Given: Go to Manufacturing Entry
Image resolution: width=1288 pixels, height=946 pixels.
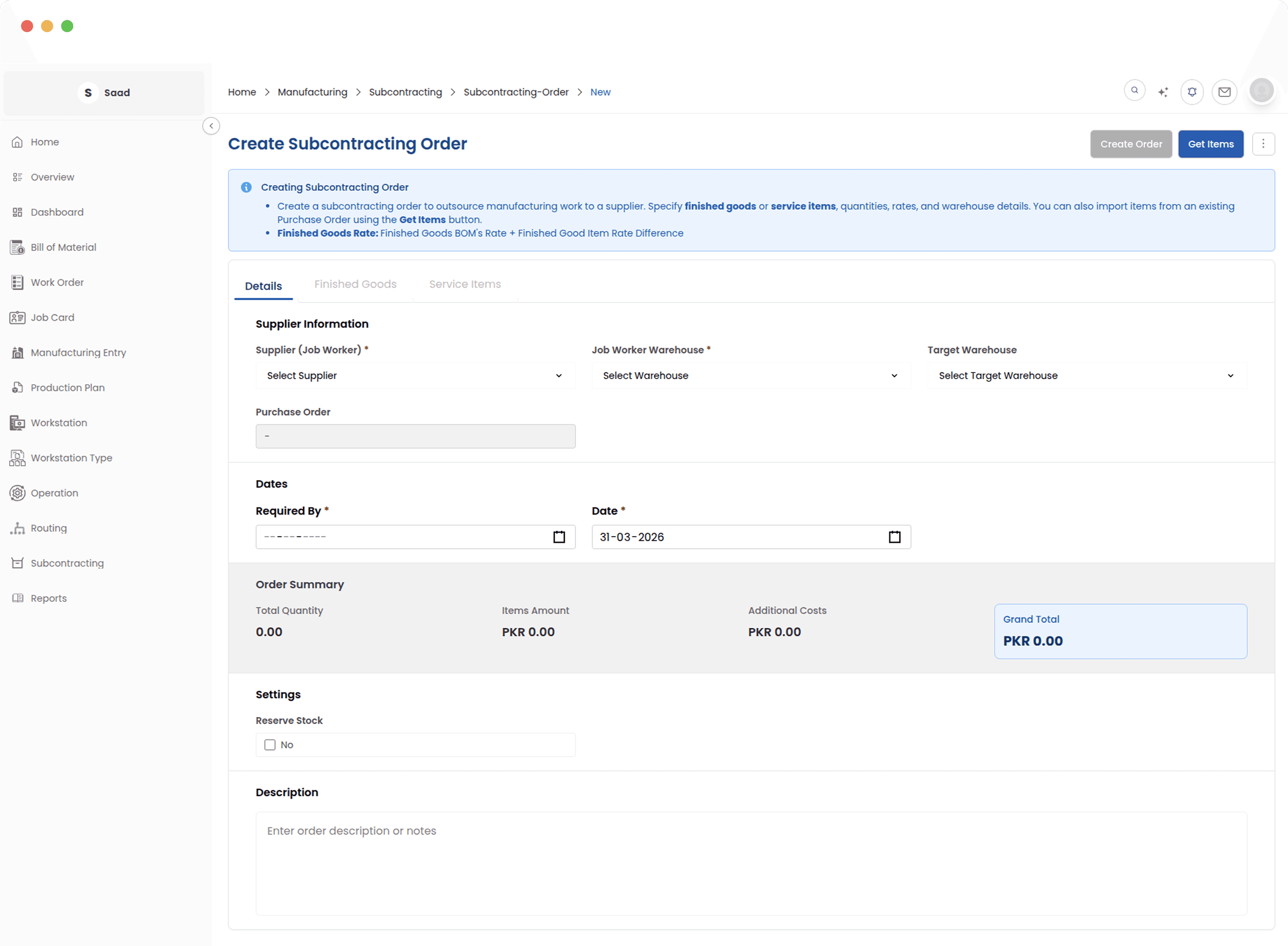Looking at the screenshot, I should 78,352.
